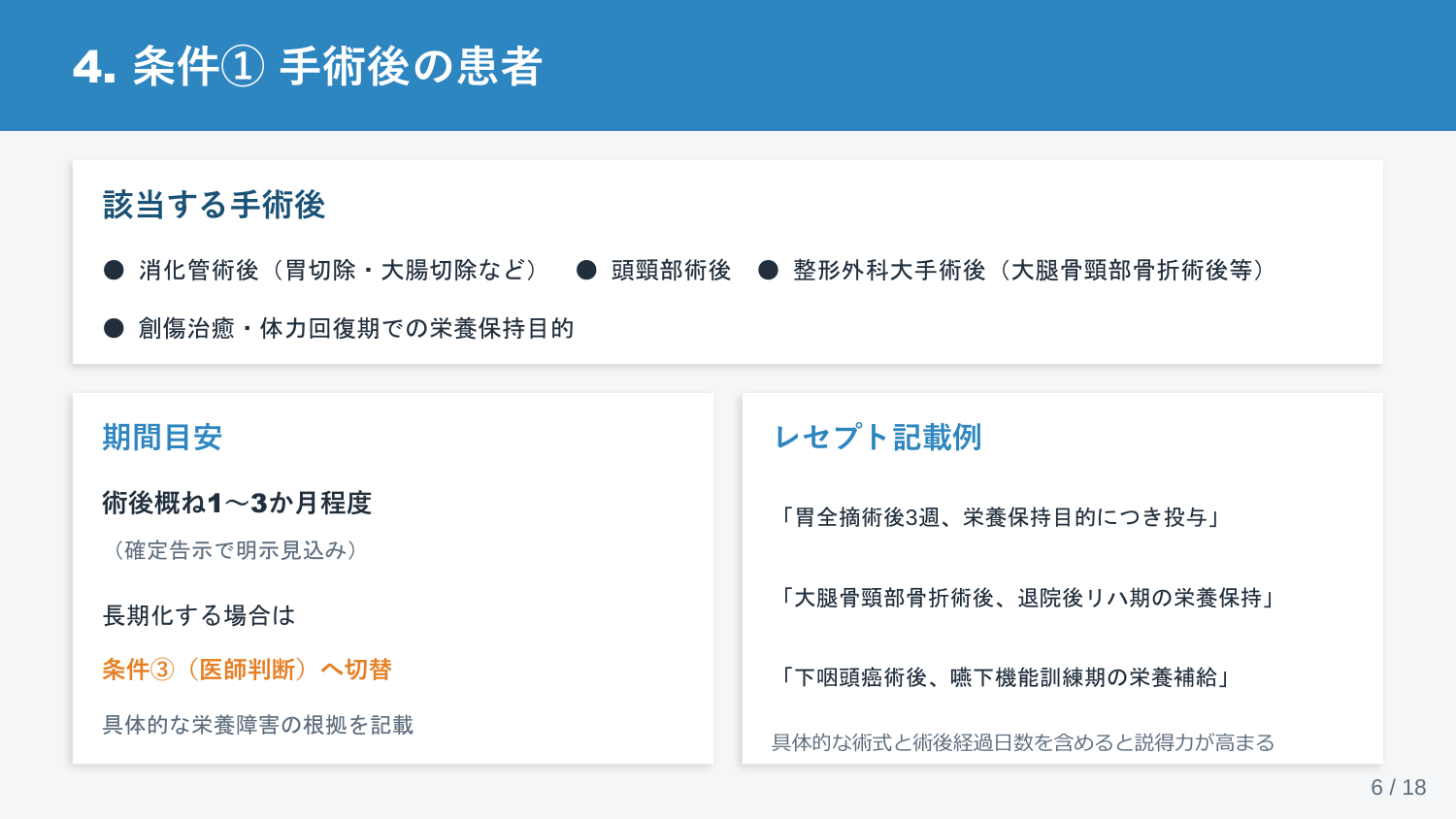
Task: Click the 胃全摘術後3週 example sentence
Action: pyautogui.click(x=1001, y=517)
